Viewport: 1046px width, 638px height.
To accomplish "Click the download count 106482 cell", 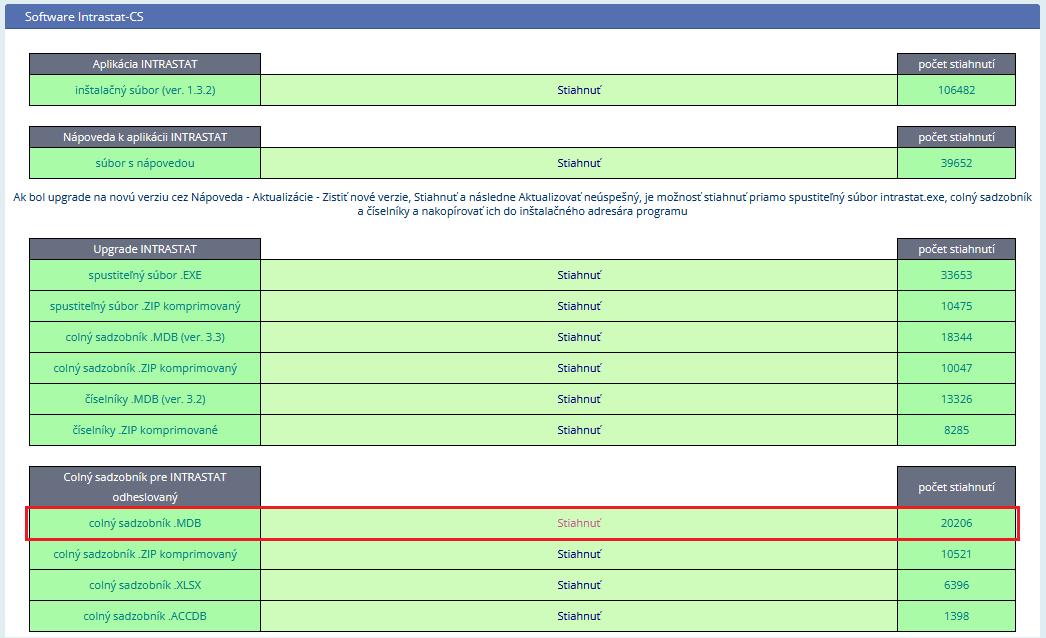I will (x=956, y=90).
